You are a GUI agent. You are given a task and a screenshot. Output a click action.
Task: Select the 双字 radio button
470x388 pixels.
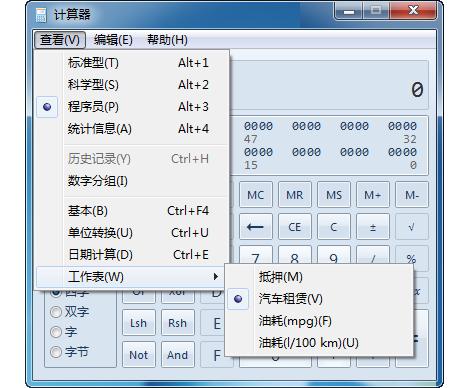click(x=56, y=312)
